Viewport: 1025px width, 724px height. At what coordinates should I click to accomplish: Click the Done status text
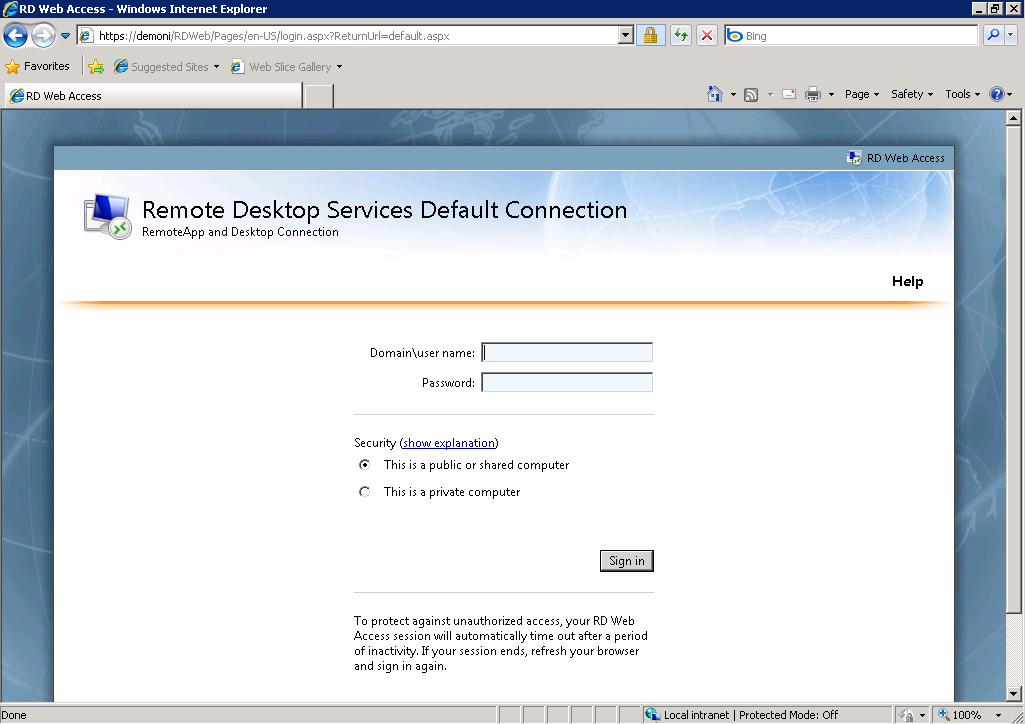(x=14, y=715)
